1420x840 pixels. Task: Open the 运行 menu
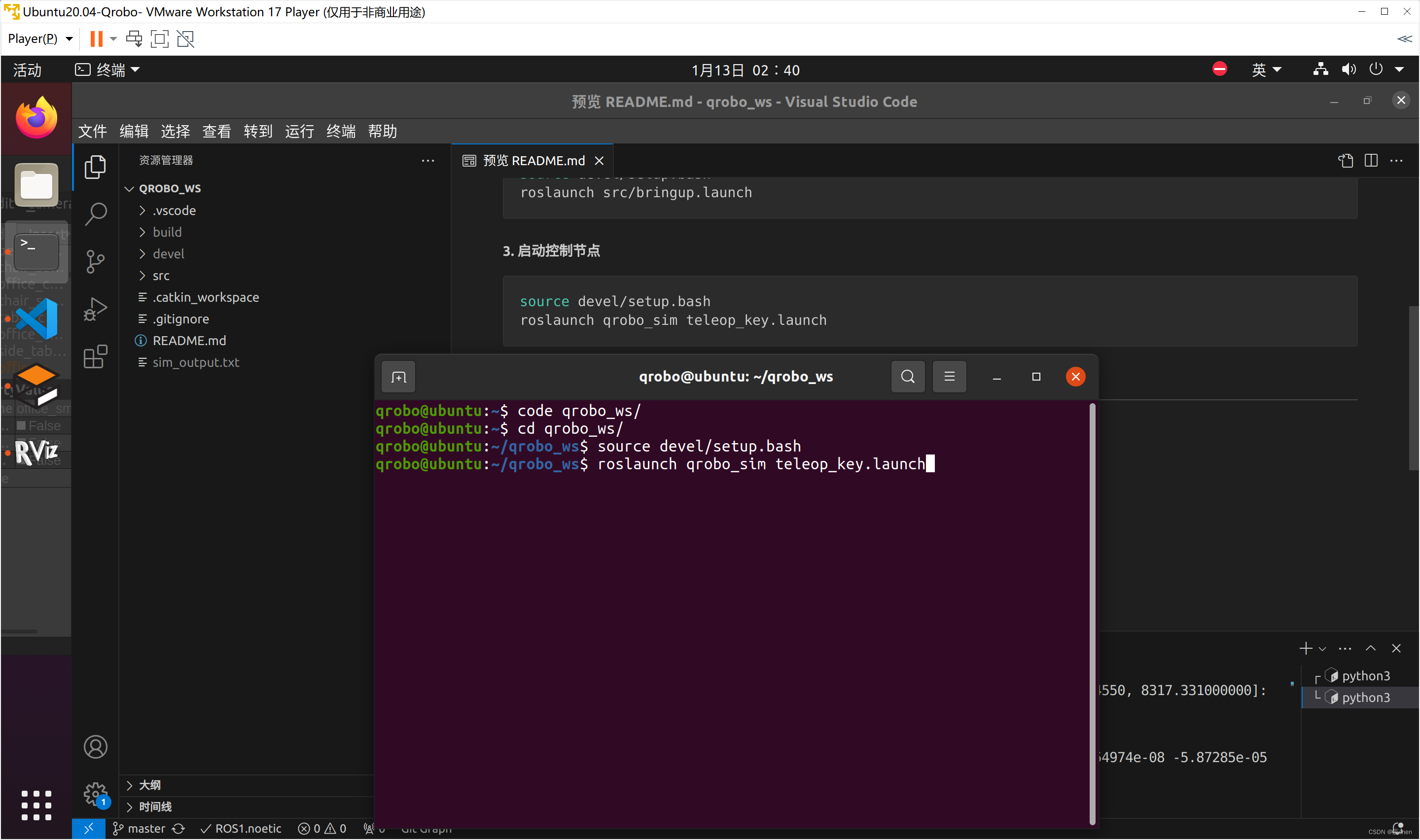coord(299,131)
